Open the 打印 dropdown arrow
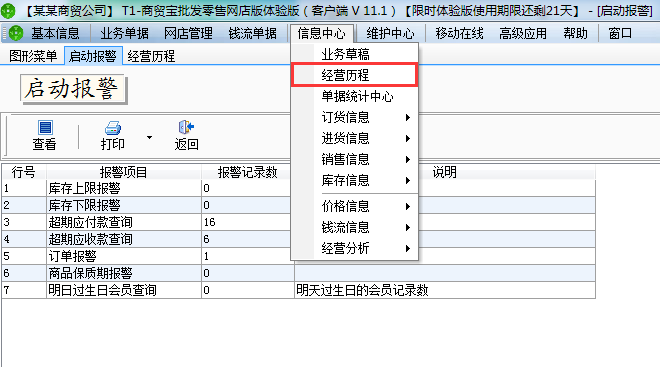Image resolution: width=660 pixels, height=367 pixels. [149, 137]
